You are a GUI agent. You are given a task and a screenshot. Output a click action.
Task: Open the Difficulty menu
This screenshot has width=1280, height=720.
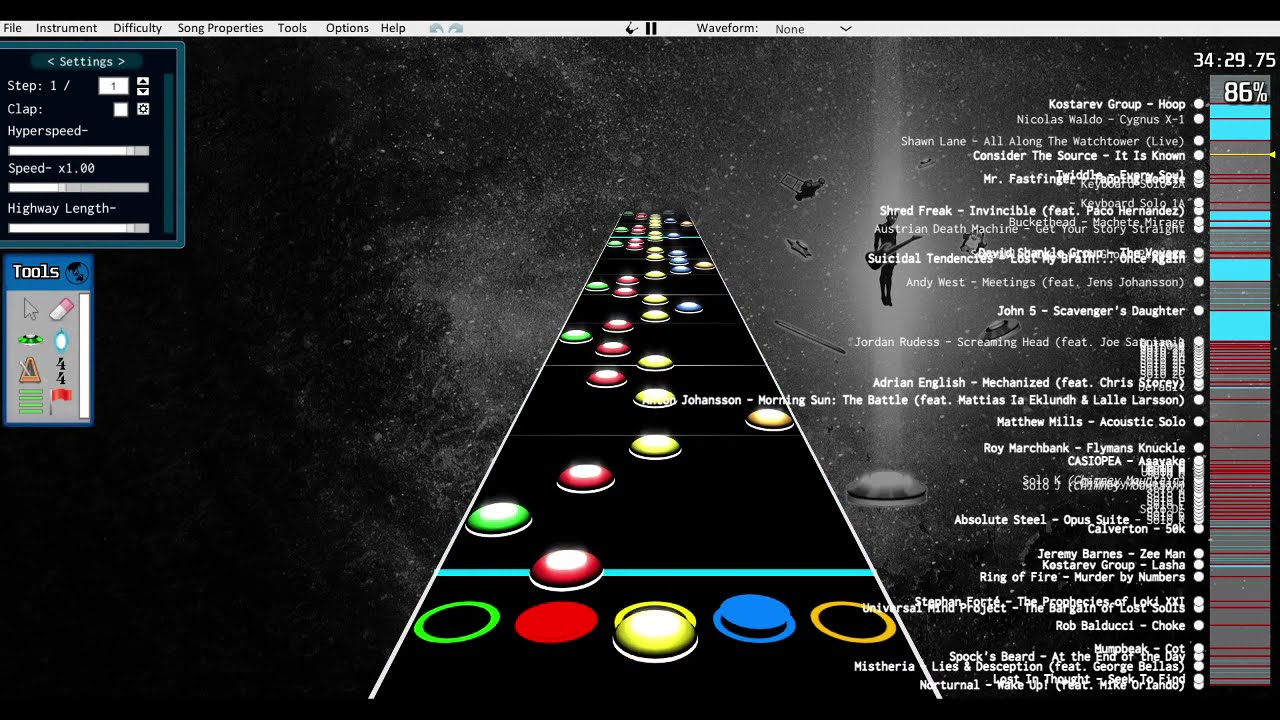pyautogui.click(x=137, y=28)
